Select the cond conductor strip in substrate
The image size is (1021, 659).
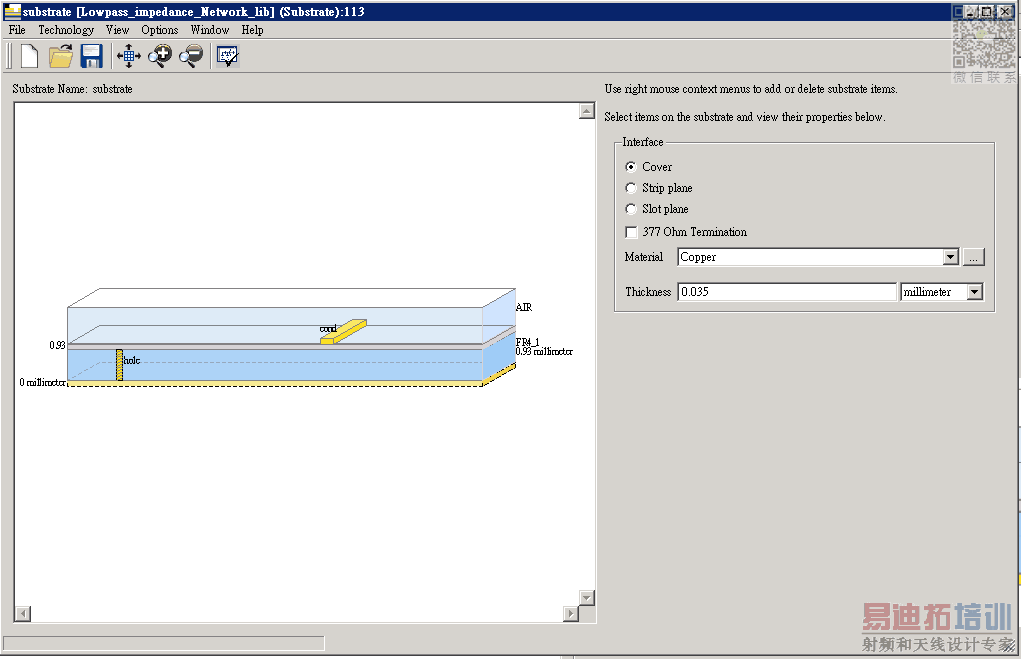(x=343, y=331)
